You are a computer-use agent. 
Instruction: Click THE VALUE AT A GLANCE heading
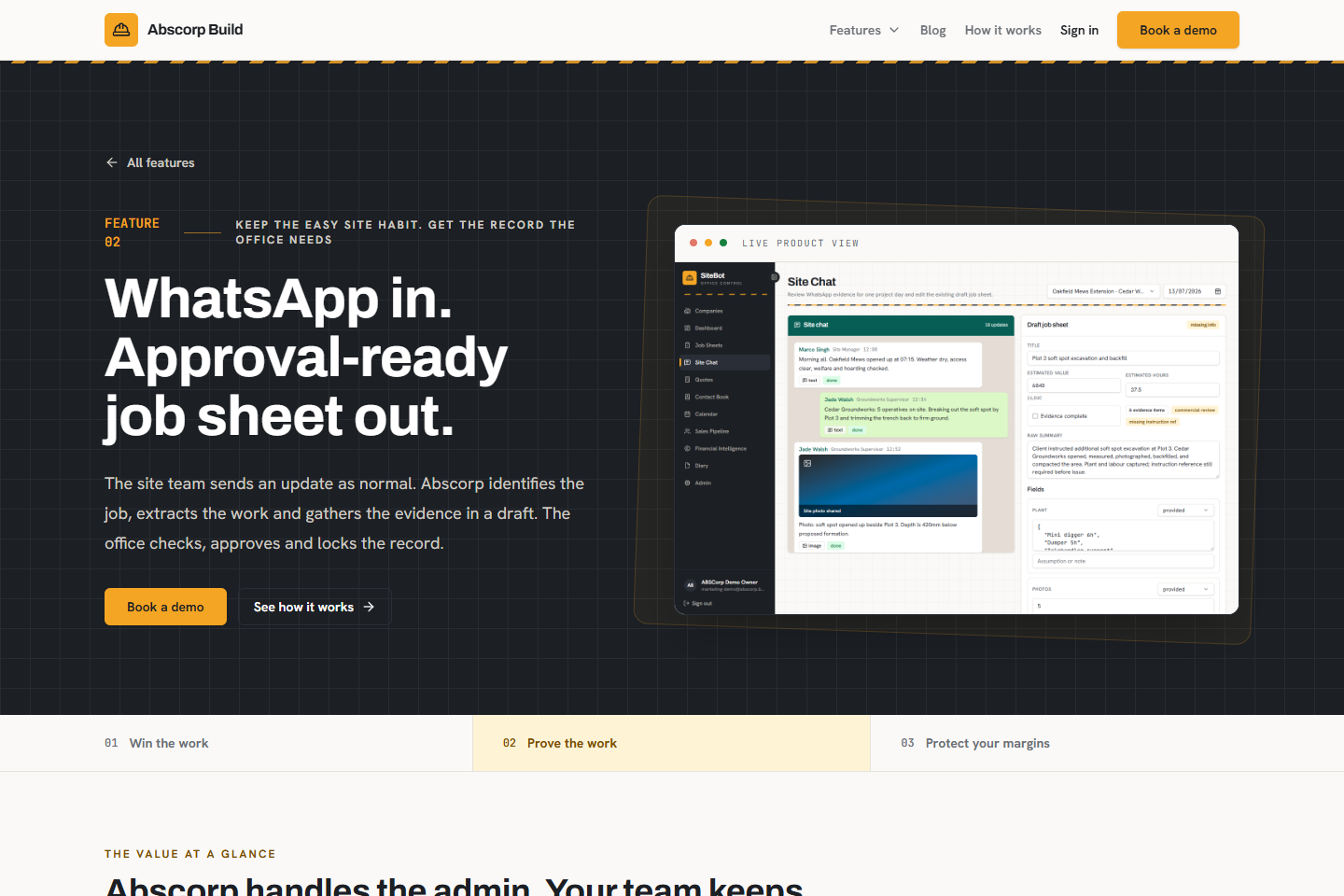click(x=190, y=854)
